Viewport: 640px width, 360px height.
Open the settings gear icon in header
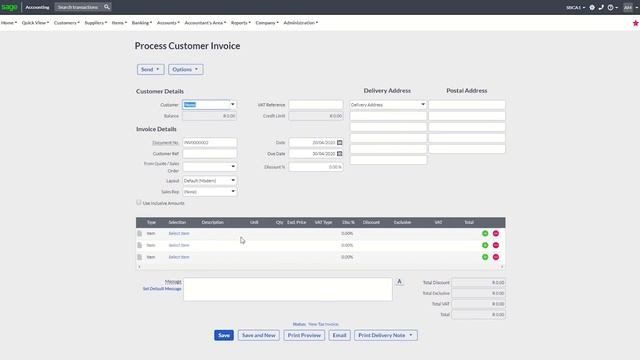click(x=592, y=7)
